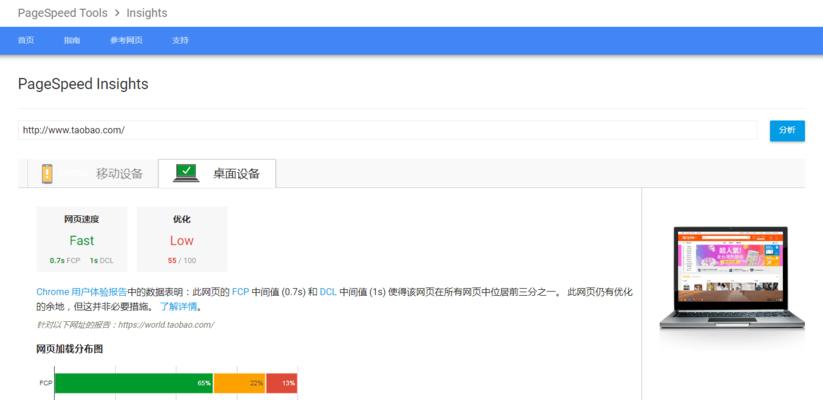Image resolution: width=823 pixels, height=400 pixels.
Task: Click the URL field containing http://www.taobao.com/
Action: (387, 130)
